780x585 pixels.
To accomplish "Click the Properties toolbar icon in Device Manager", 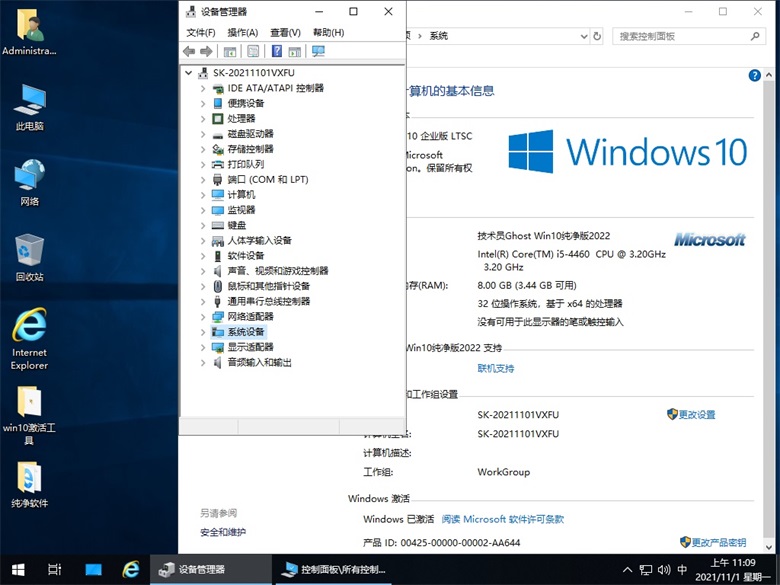I will (253, 51).
